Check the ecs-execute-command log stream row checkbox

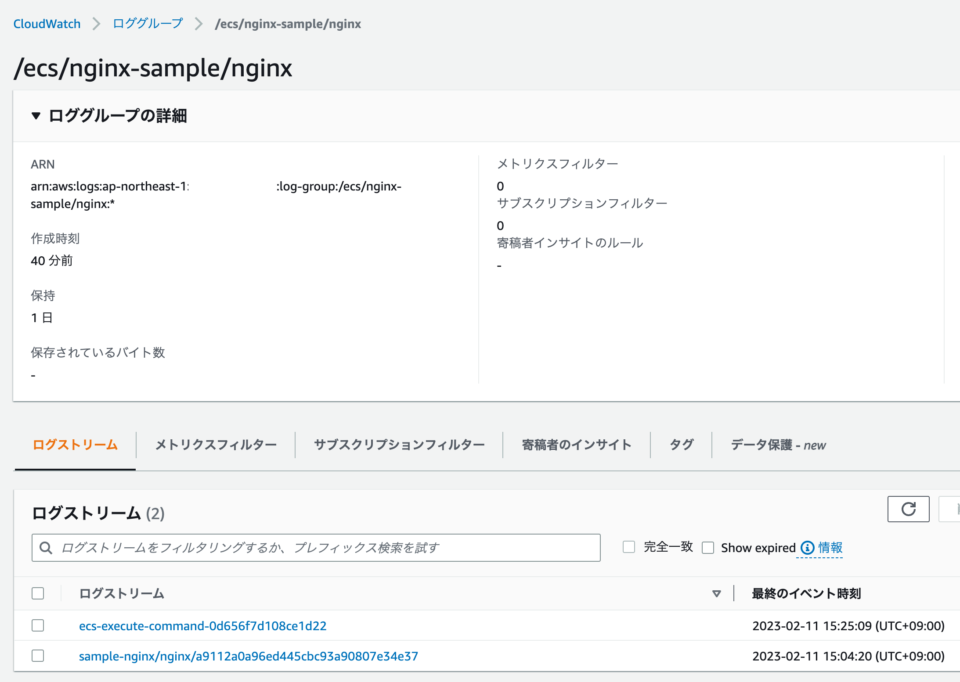37,625
